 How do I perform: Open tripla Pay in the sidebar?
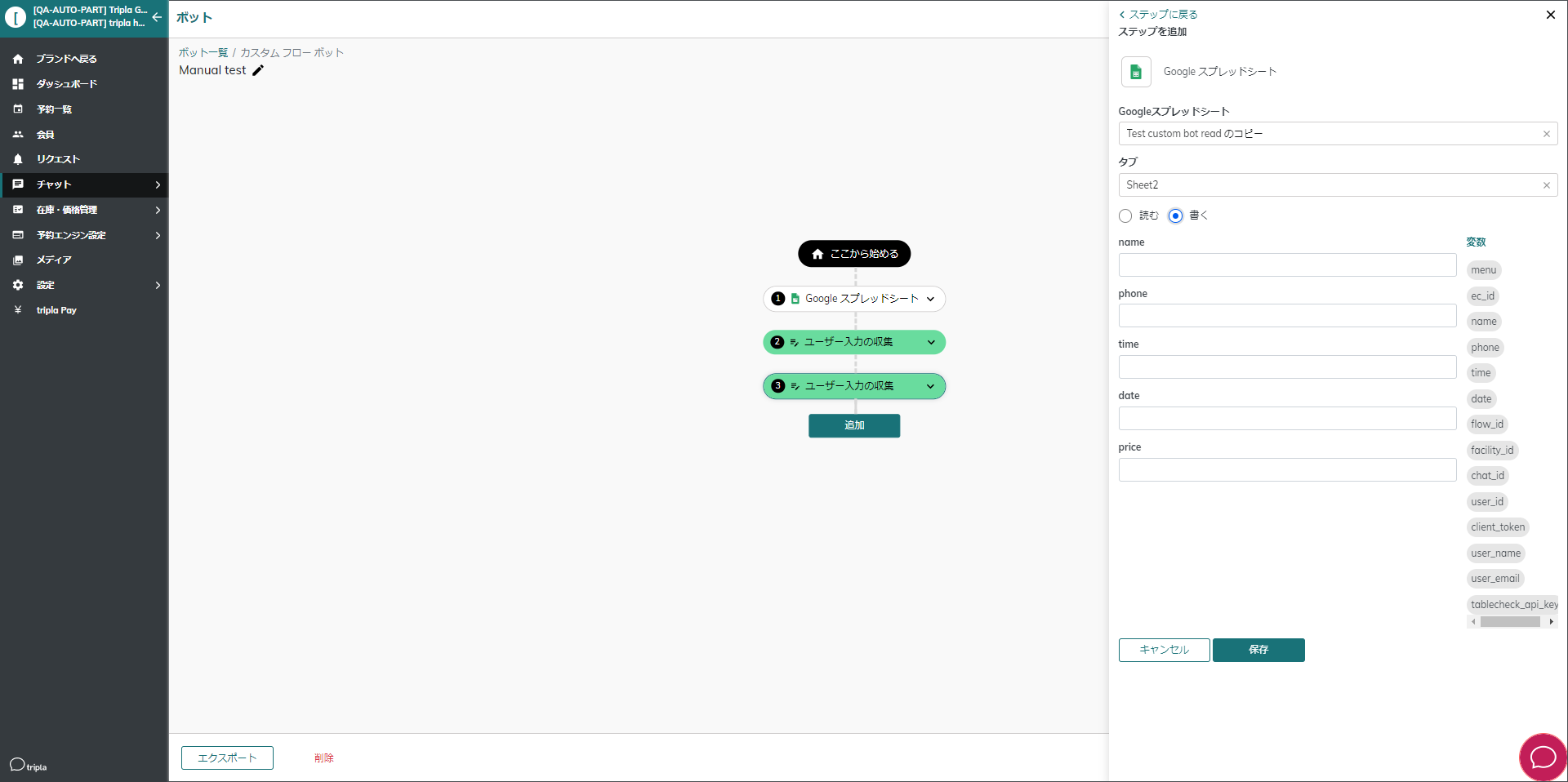tap(56, 310)
